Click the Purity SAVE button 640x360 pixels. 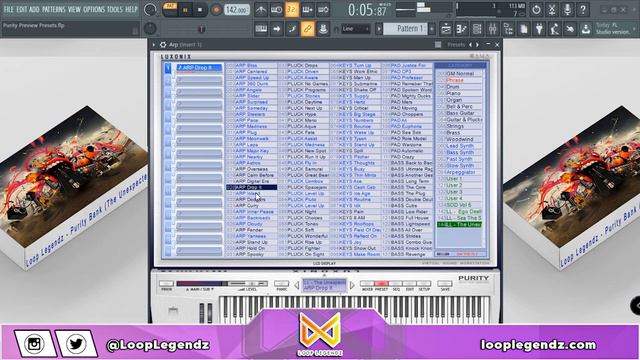click(x=445, y=284)
